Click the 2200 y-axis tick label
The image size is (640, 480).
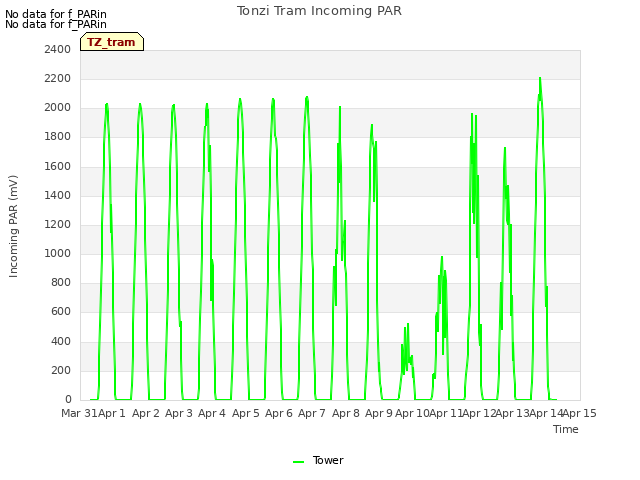coord(58,78)
